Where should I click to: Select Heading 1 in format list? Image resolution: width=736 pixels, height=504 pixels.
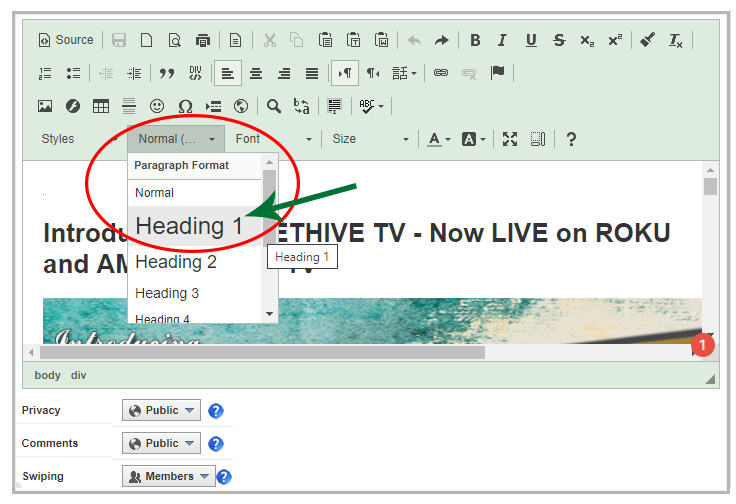click(x=194, y=226)
